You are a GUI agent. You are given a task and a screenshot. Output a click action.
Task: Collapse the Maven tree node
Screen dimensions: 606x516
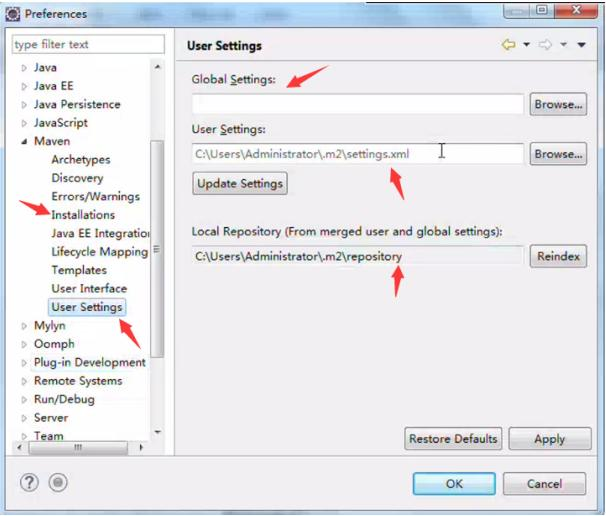point(24,142)
